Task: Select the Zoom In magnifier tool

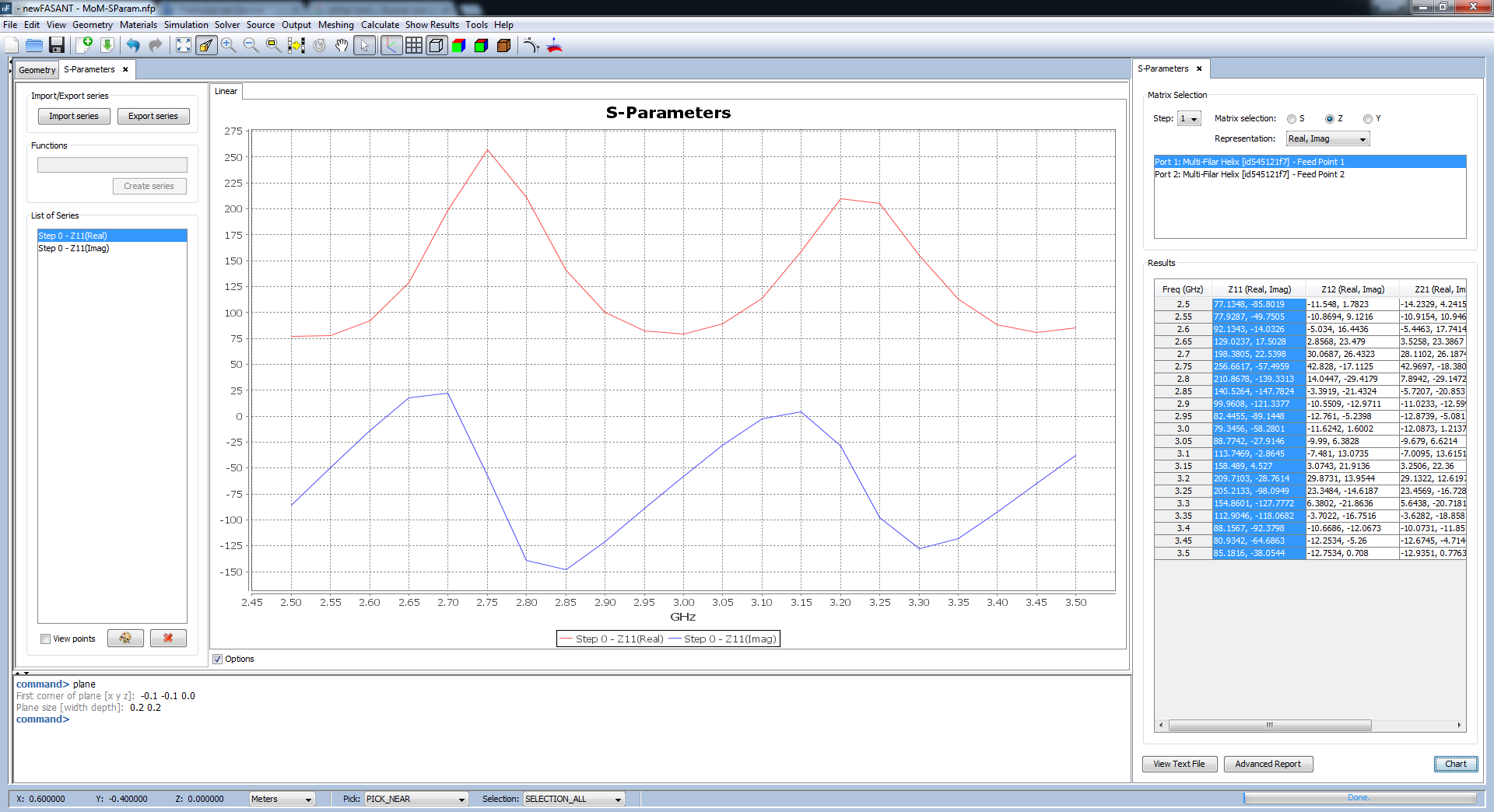Action: (228, 45)
